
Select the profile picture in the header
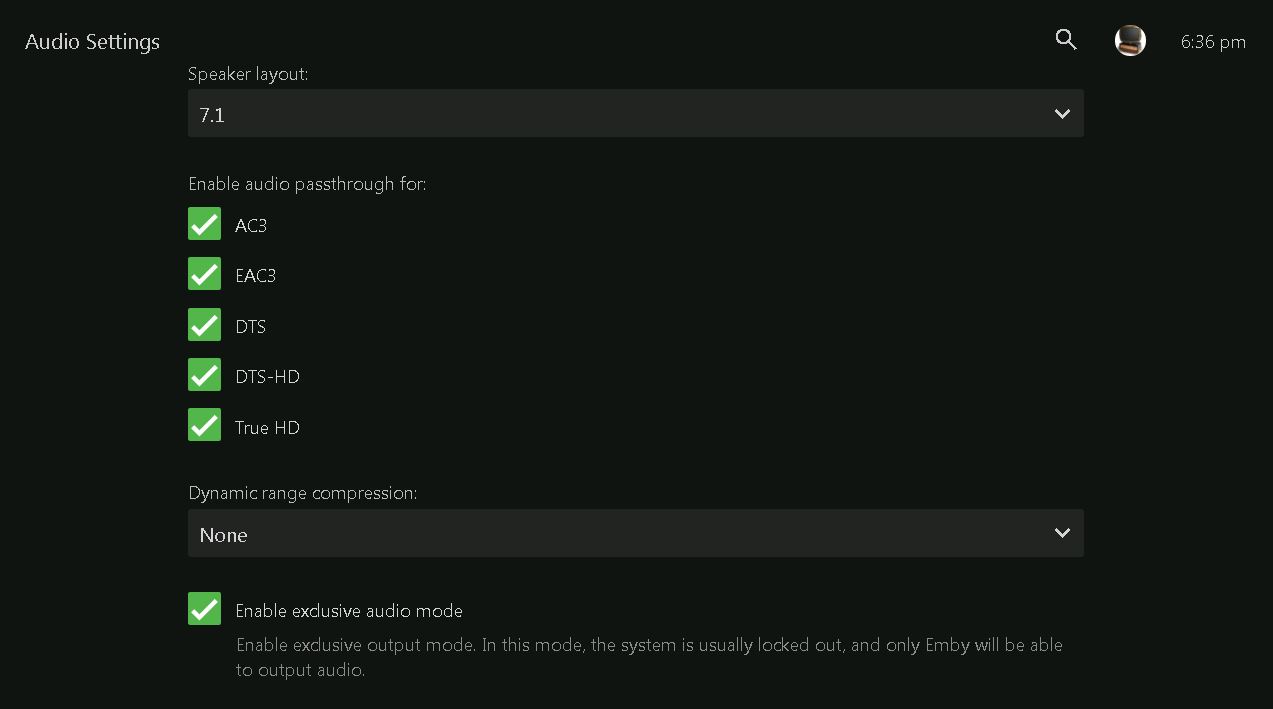(x=1130, y=41)
